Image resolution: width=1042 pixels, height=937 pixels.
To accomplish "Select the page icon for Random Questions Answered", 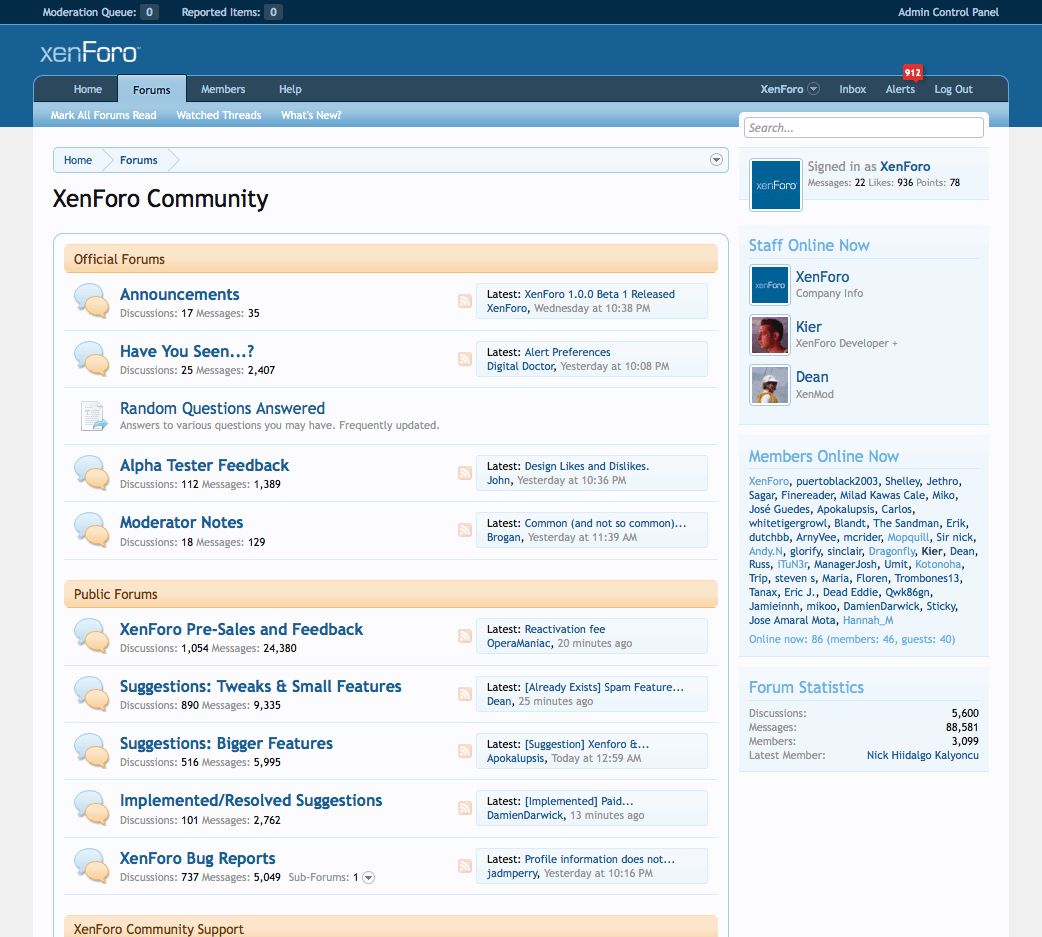I will coord(93,416).
